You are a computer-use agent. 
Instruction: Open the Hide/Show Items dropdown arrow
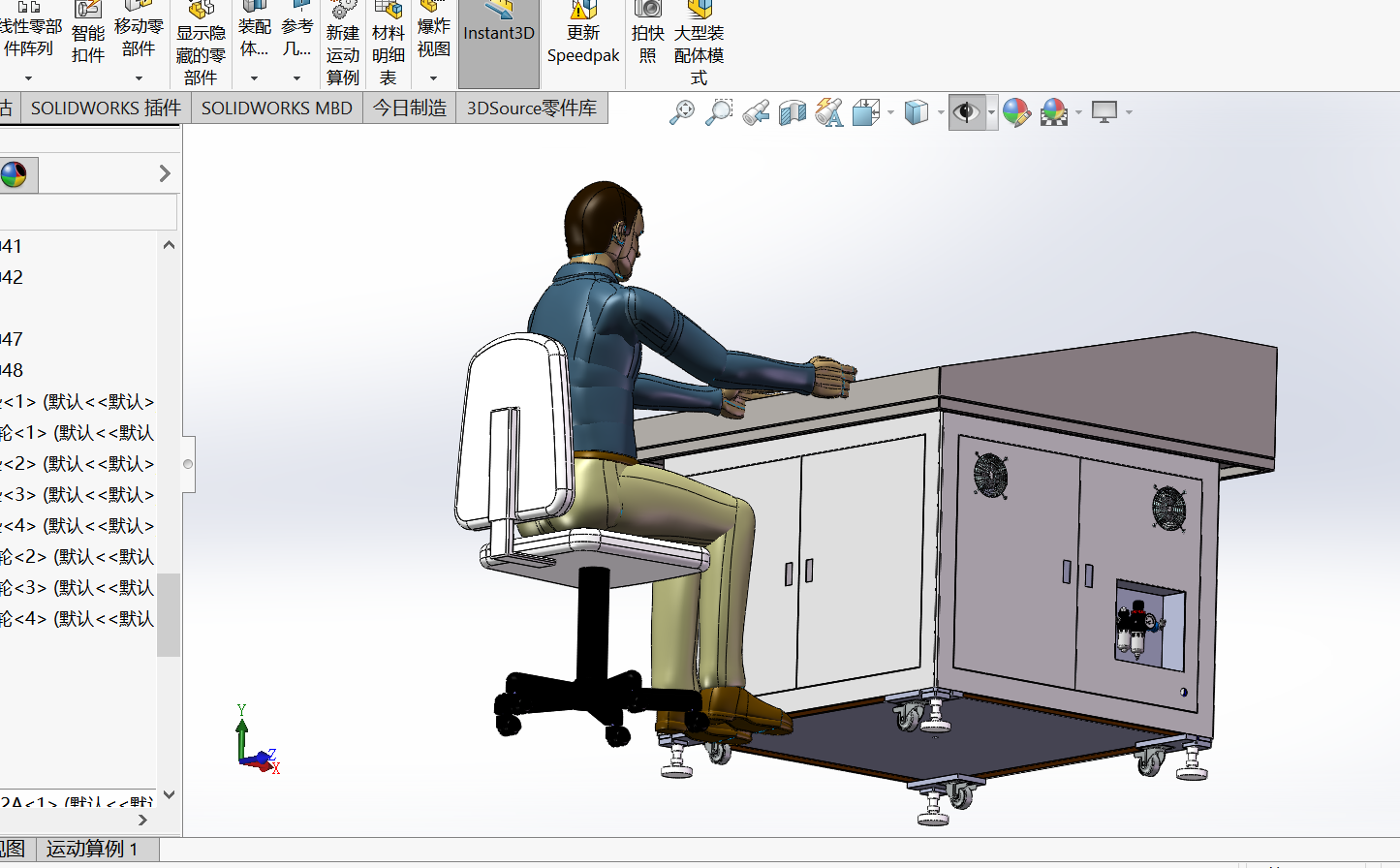(991, 113)
